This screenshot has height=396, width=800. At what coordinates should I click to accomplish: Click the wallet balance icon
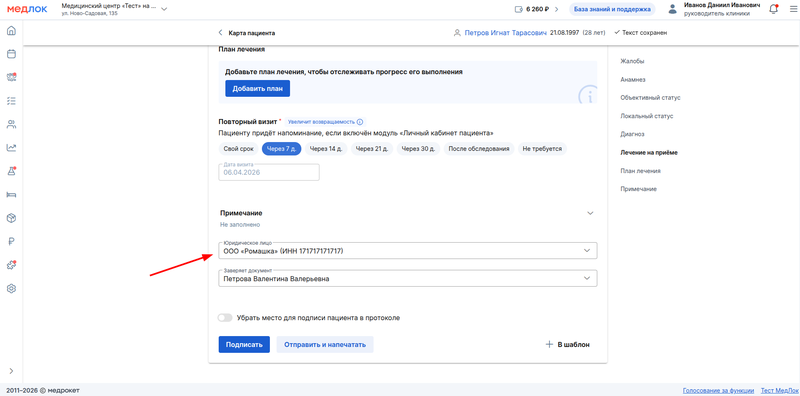[x=519, y=9]
